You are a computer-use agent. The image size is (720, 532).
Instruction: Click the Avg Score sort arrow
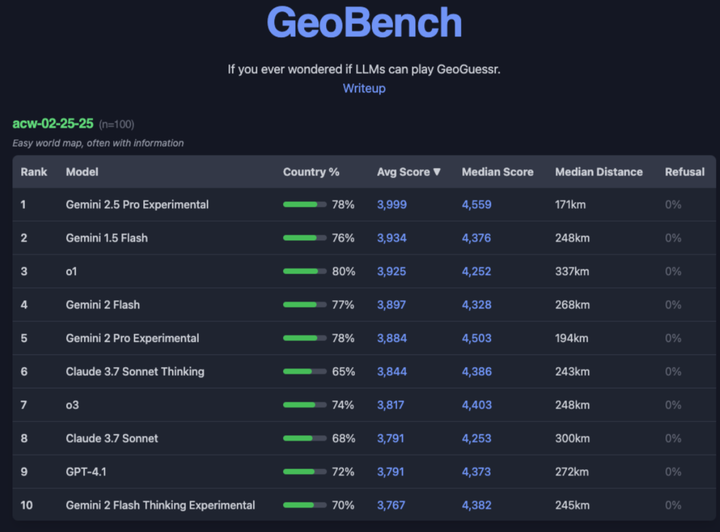(437, 172)
